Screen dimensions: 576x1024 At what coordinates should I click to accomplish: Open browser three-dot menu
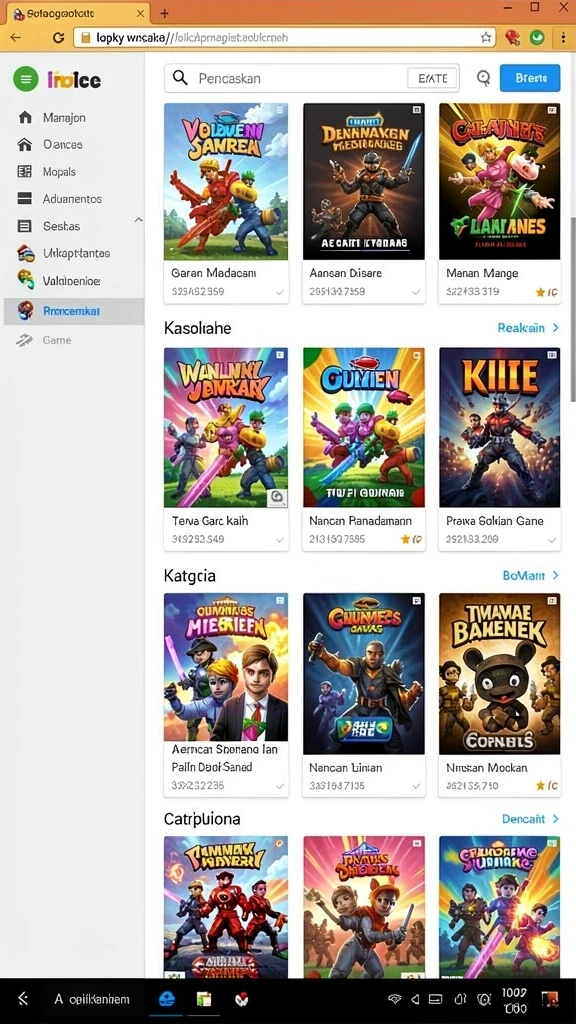pos(563,37)
